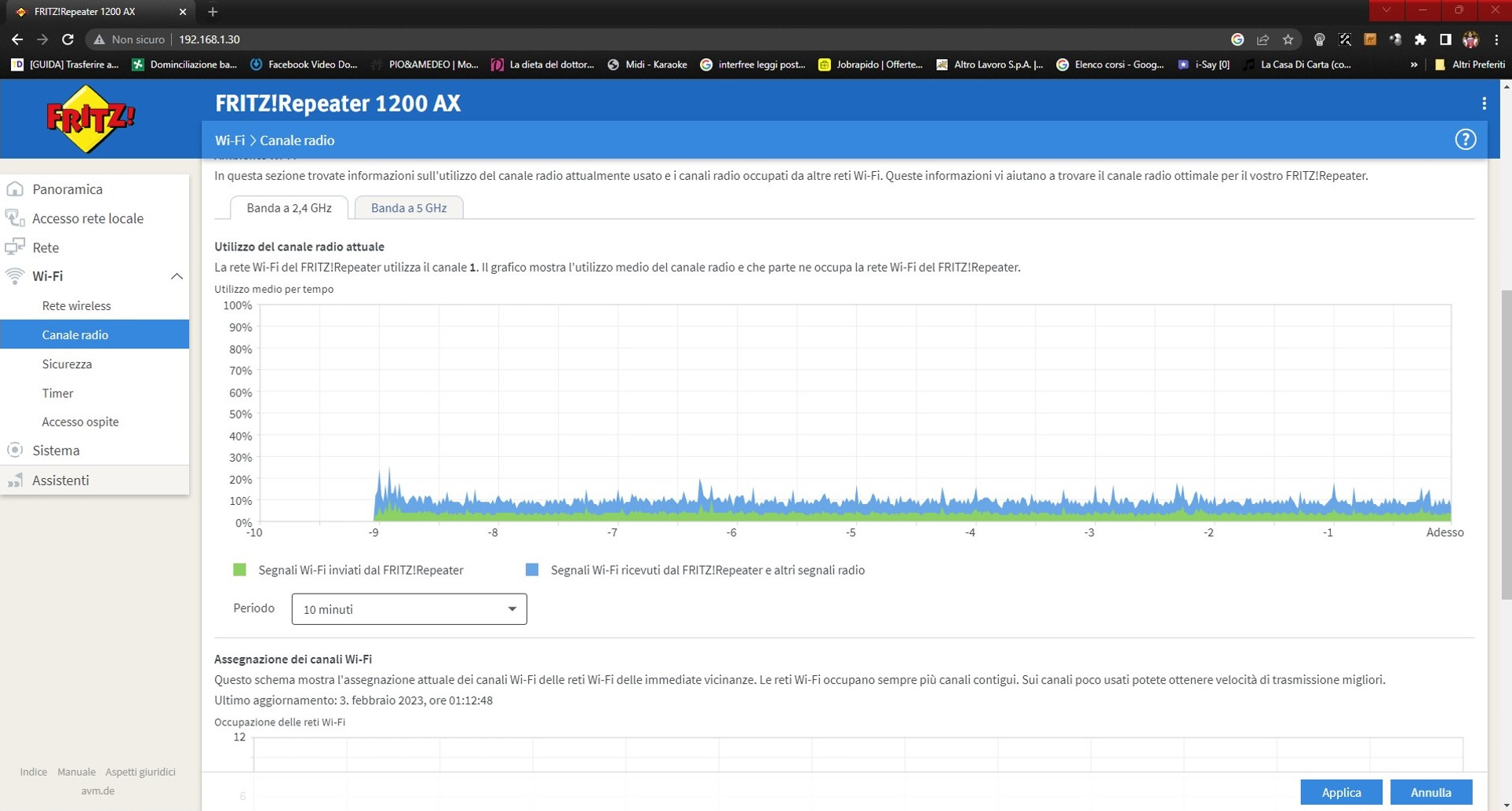Open the Manuale footer link
The width and height of the screenshot is (1512, 811).
(x=76, y=772)
